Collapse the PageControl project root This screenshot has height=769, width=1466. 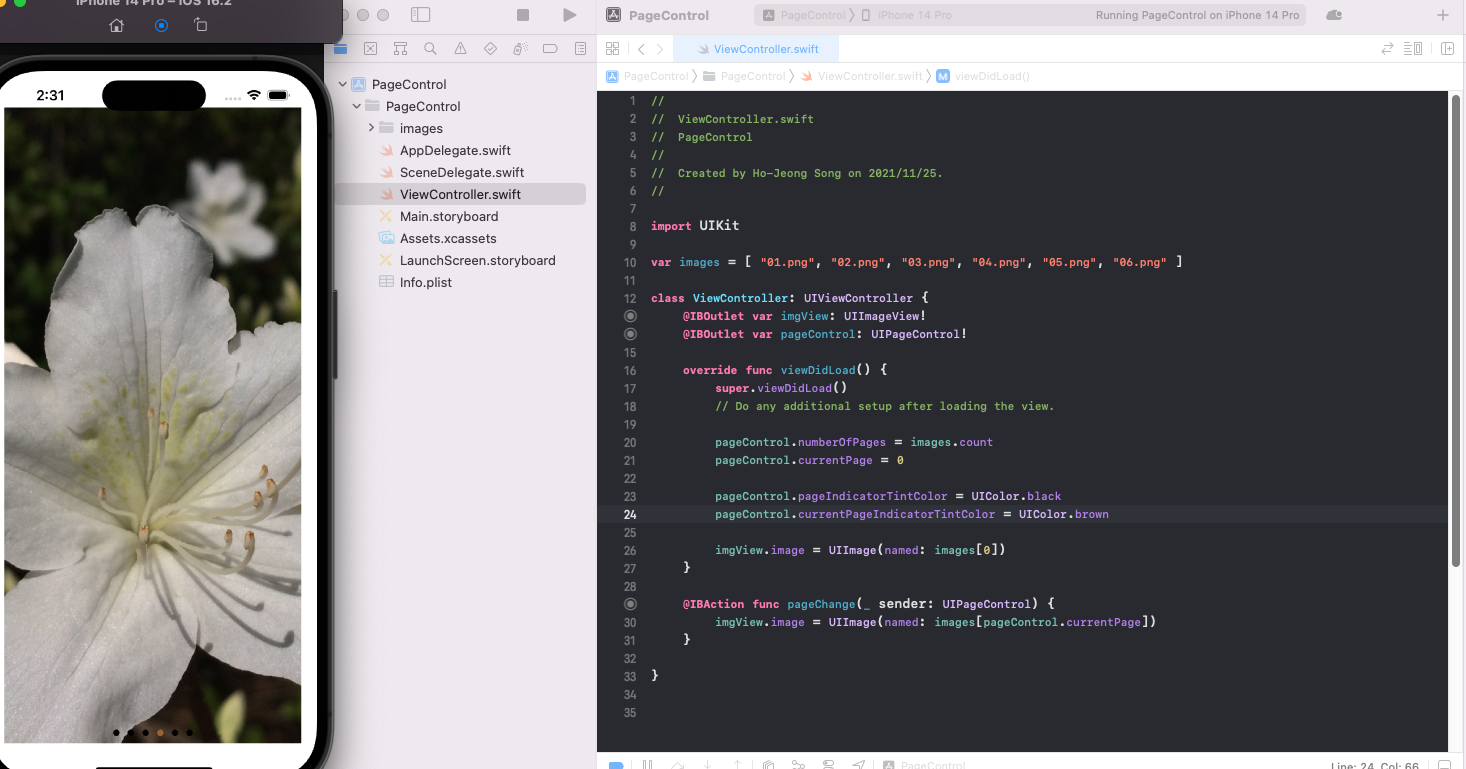coord(343,84)
